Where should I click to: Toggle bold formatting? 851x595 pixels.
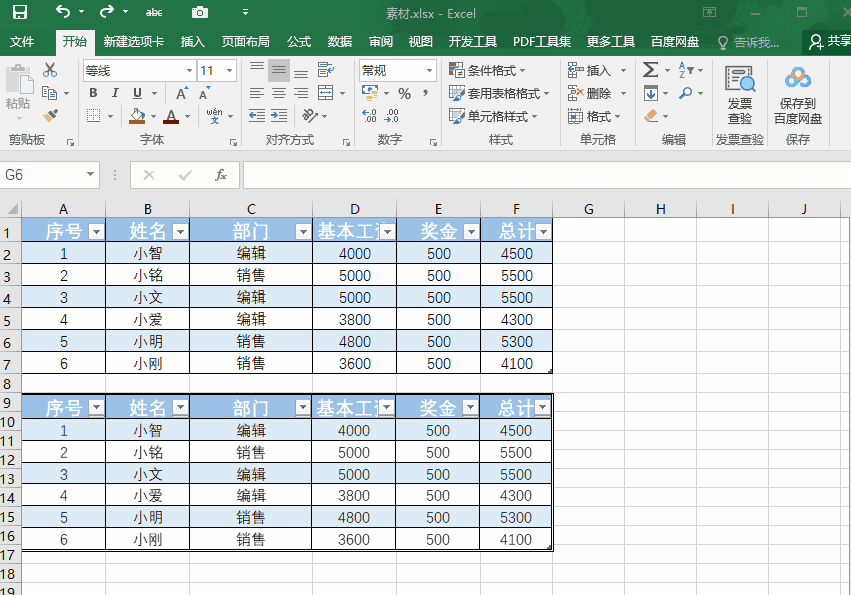[x=93, y=93]
